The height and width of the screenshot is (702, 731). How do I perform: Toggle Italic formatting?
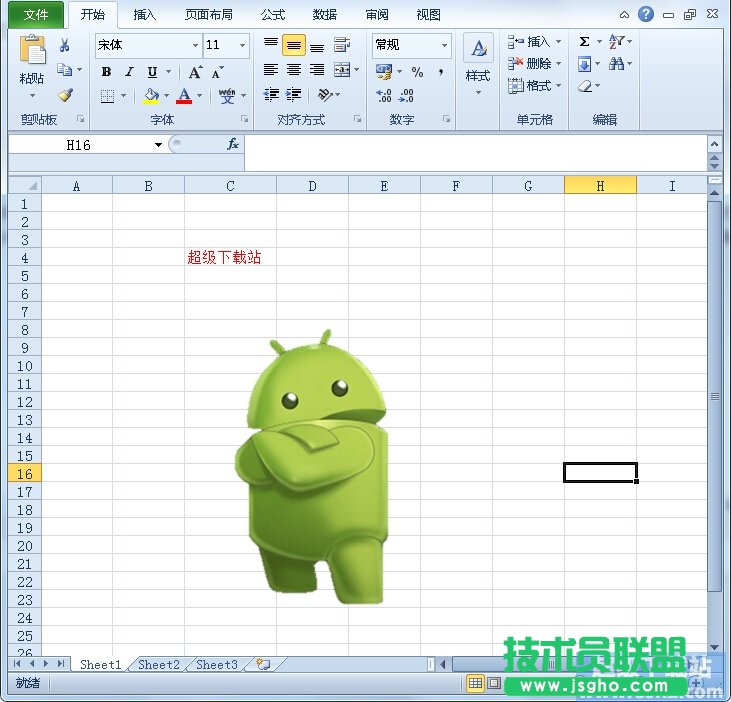tap(129, 72)
